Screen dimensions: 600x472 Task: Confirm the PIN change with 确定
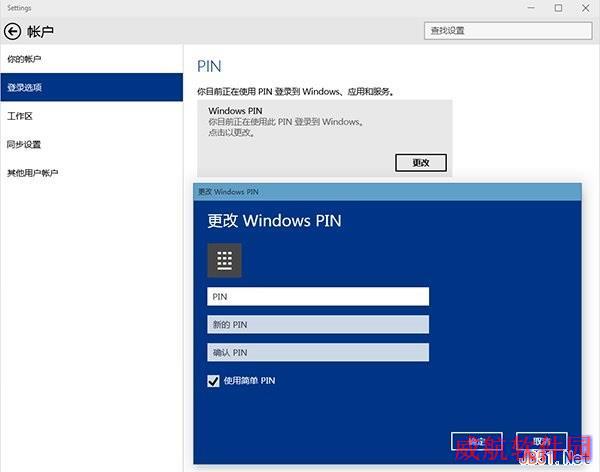476,442
